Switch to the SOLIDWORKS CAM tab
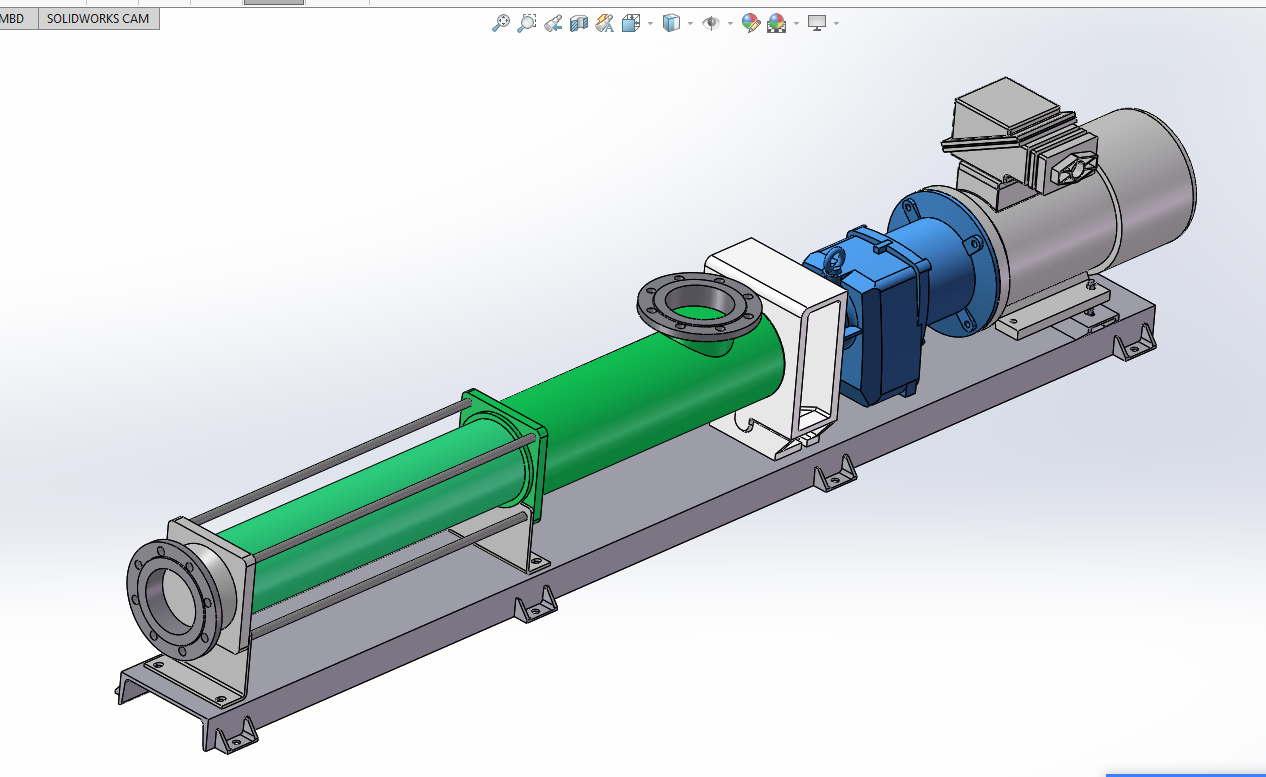This screenshot has height=777, width=1266. click(98, 19)
